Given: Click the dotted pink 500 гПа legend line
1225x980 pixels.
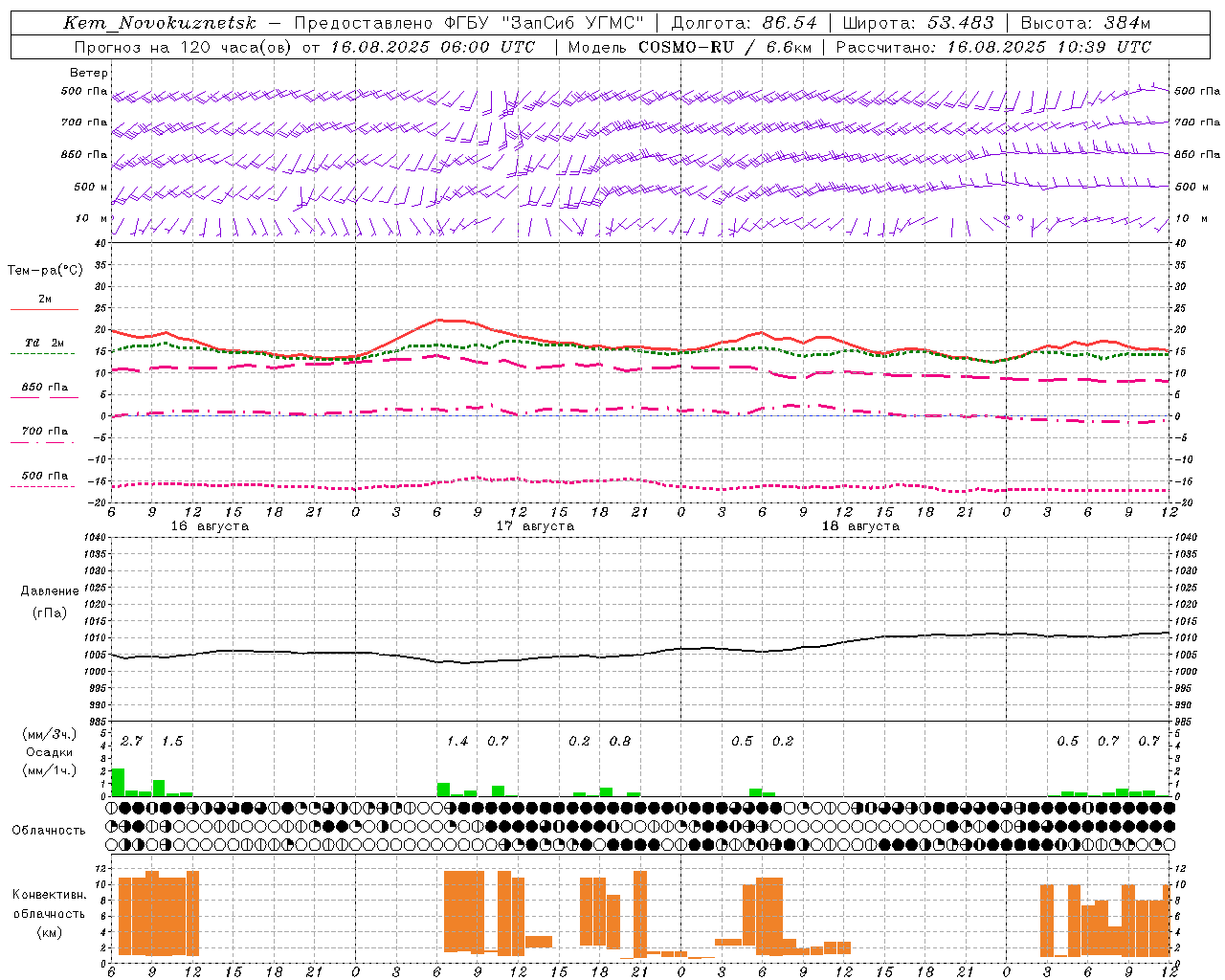Looking at the screenshot, I should (42, 487).
